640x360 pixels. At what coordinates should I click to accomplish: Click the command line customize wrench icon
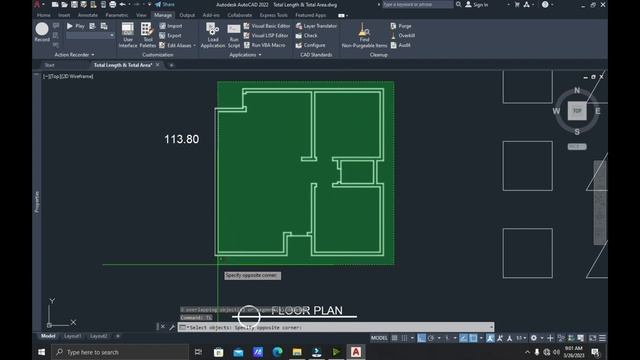(172, 327)
